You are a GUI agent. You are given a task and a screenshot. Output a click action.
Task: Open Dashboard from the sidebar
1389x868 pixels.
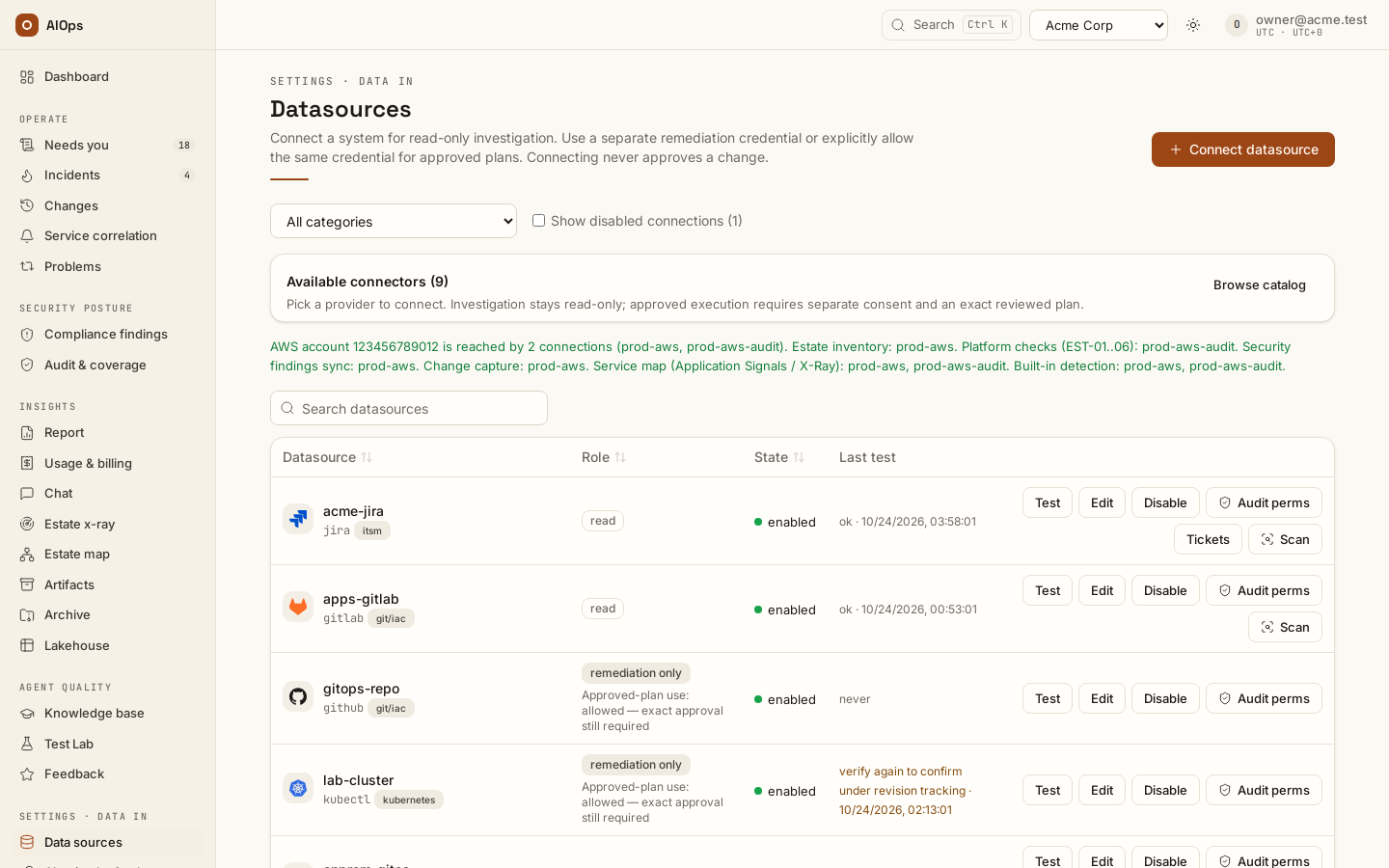(x=108, y=76)
